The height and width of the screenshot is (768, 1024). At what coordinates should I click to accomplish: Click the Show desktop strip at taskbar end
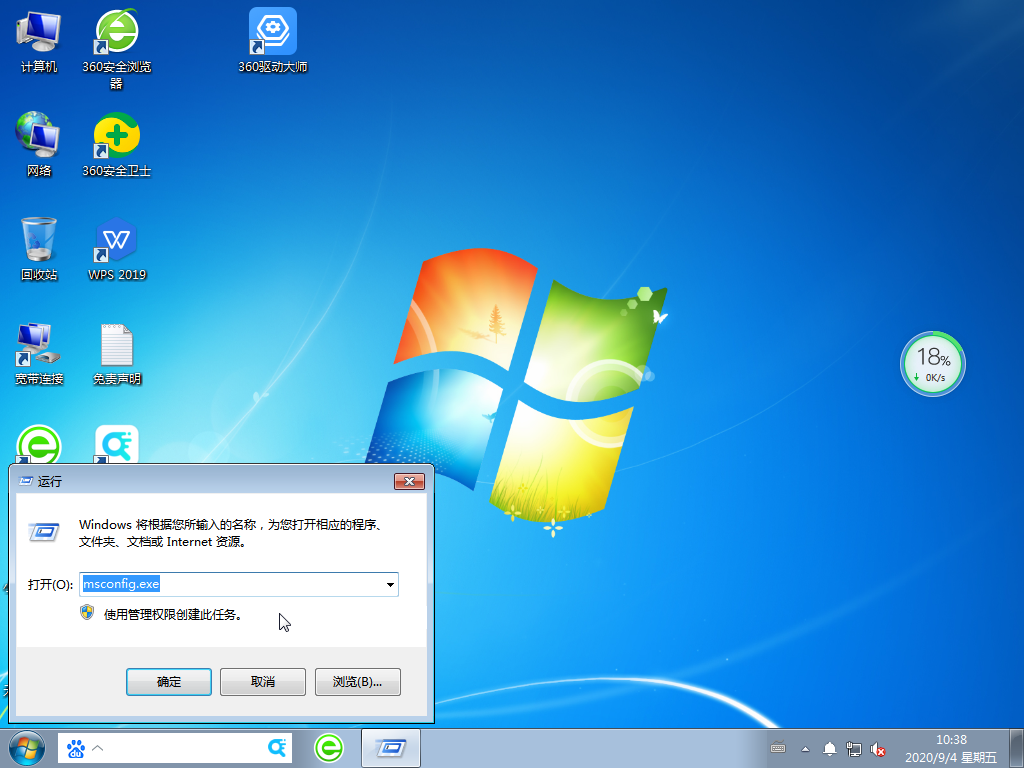[1017, 748]
